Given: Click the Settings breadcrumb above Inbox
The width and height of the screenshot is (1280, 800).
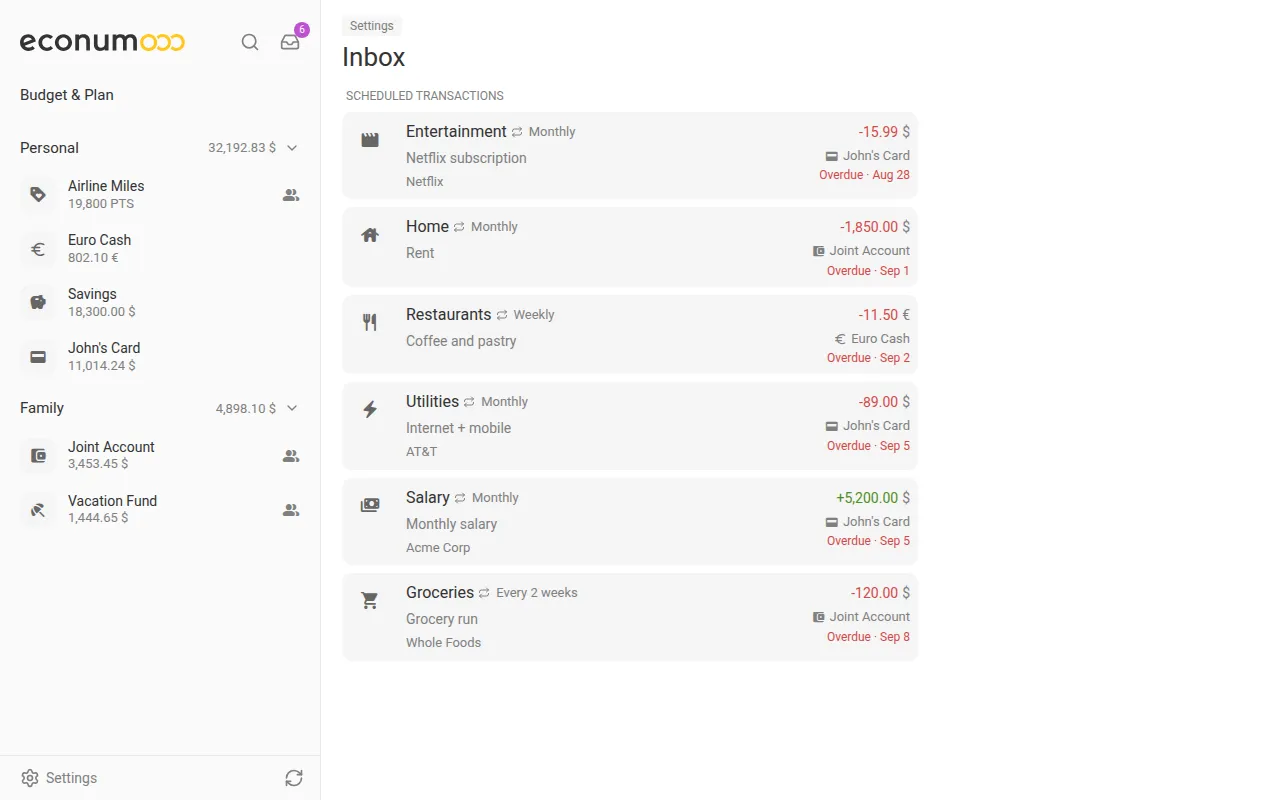Looking at the screenshot, I should [x=372, y=26].
